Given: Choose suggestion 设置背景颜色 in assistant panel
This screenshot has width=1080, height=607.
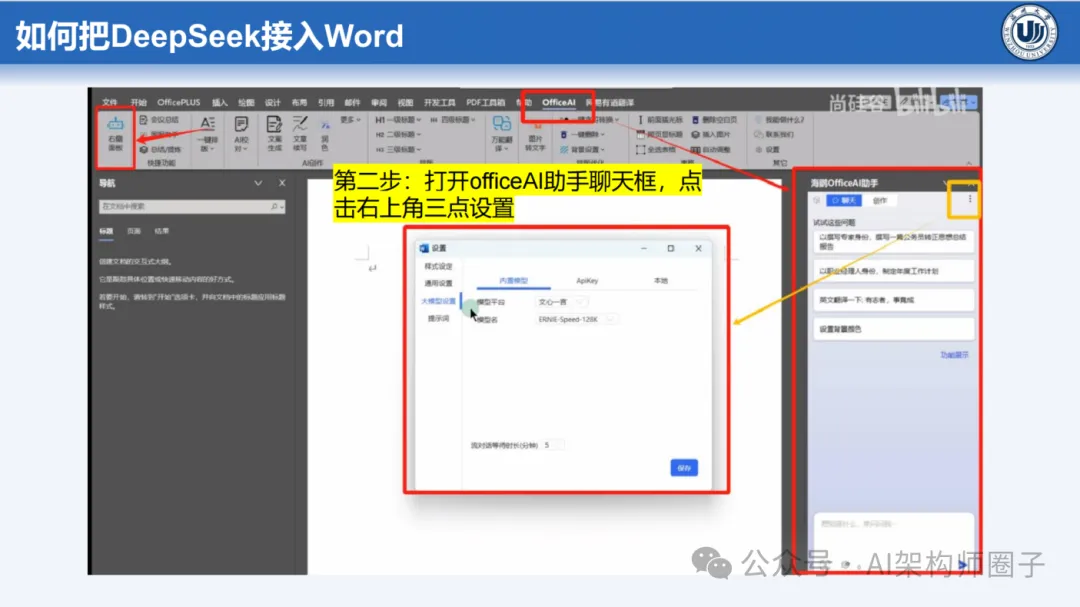Looking at the screenshot, I should click(894, 329).
